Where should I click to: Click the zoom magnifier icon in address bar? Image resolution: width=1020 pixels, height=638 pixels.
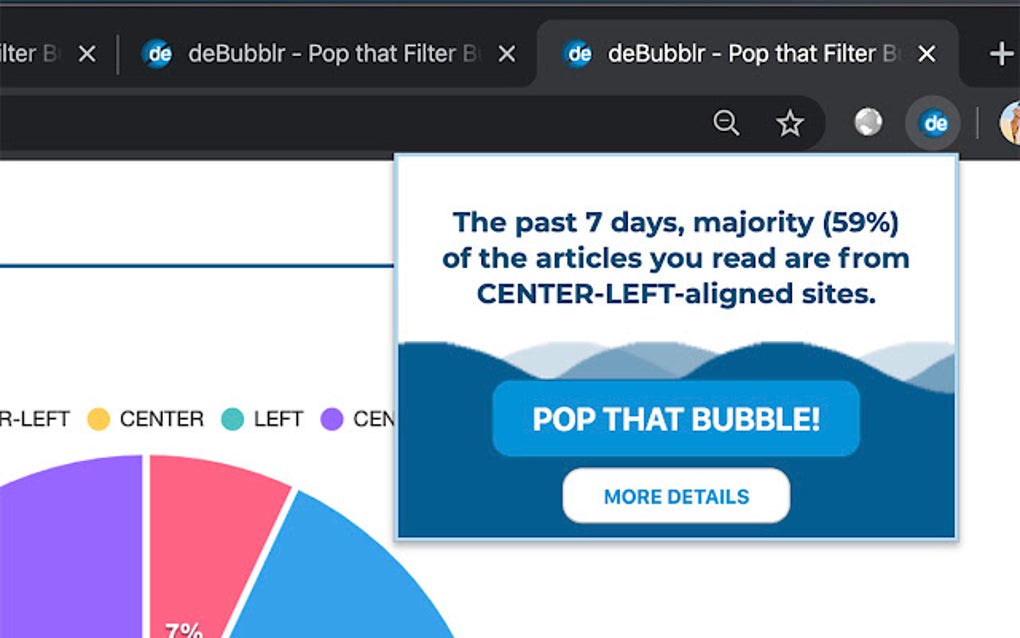[x=726, y=123]
